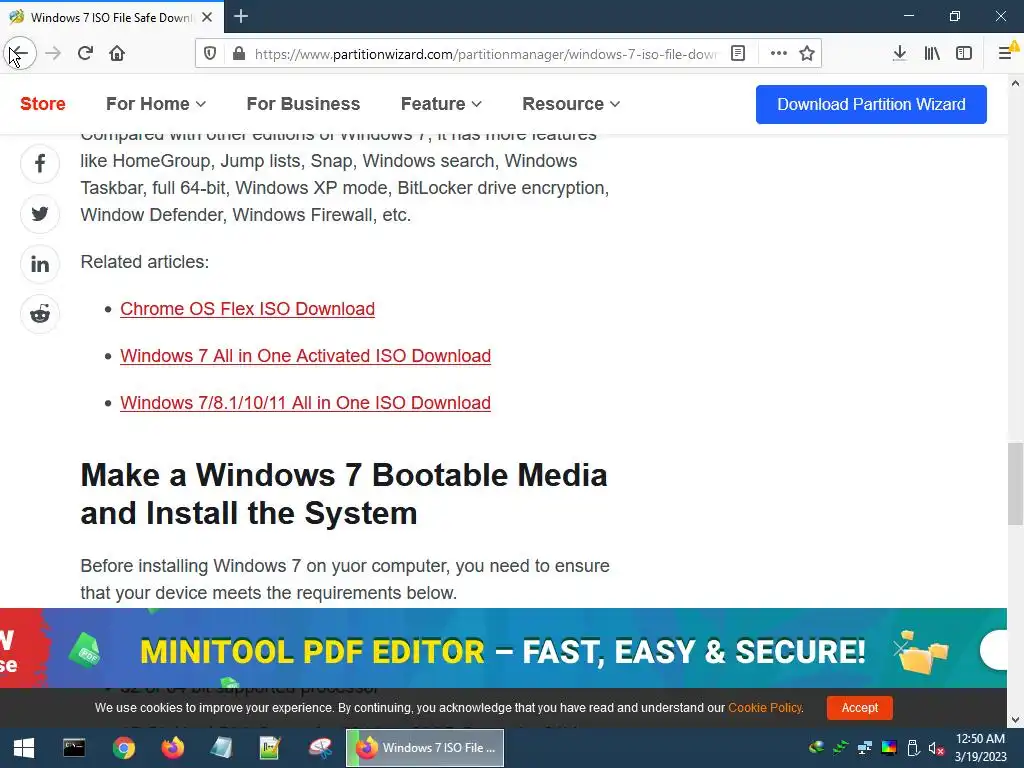The height and width of the screenshot is (768, 1024).
Task: Select the Windows 7 ISO File Safe Download tab
Action: 112,17
